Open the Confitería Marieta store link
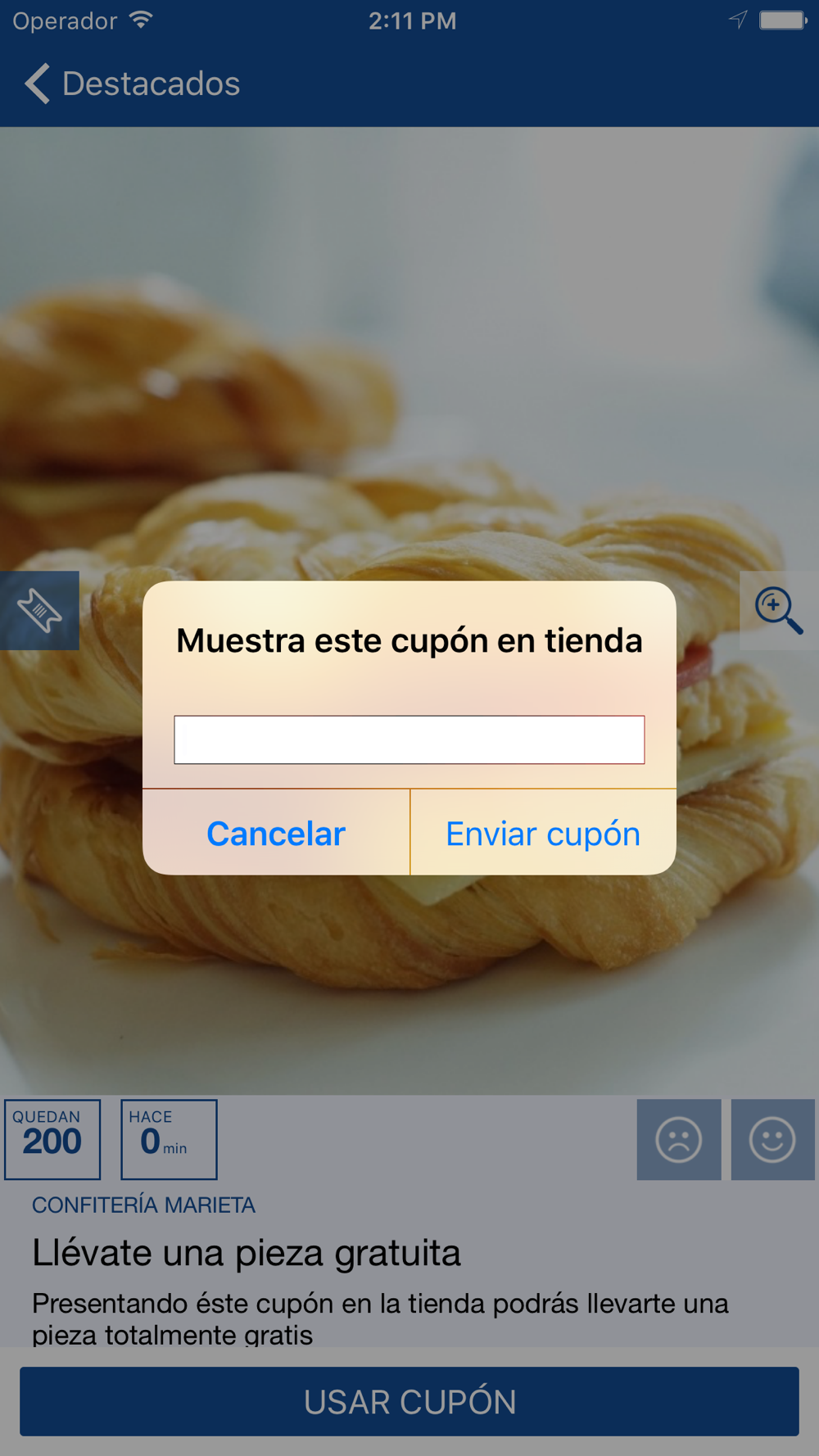This screenshot has height=1456, width=819. tap(143, 1205)
